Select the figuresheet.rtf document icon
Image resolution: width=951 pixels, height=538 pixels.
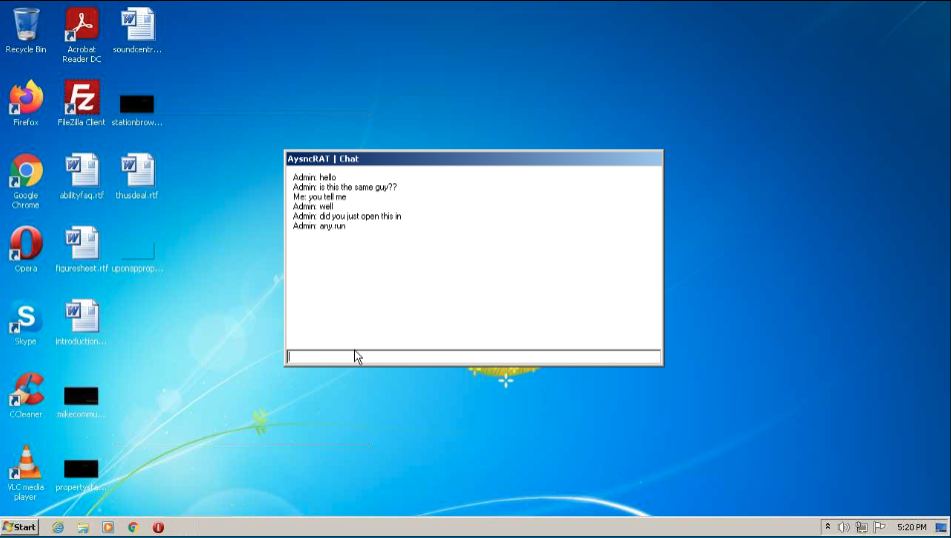[x=81, y=249]
